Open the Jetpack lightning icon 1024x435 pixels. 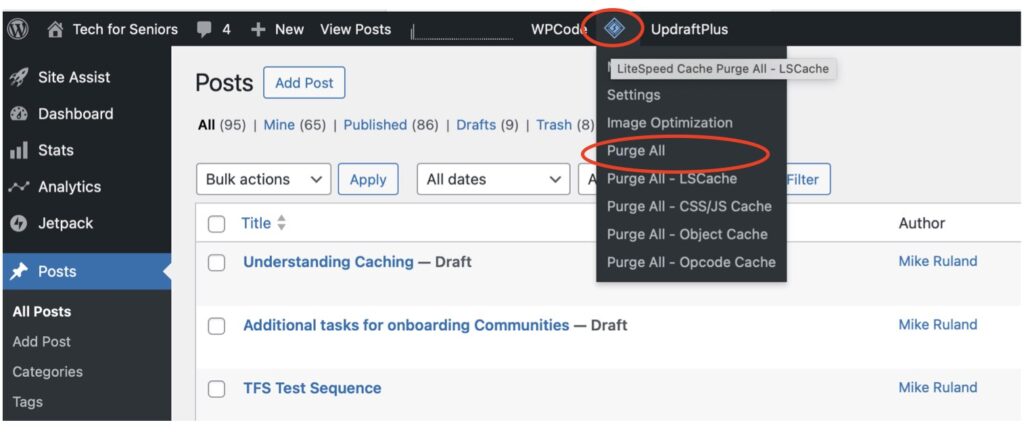click(x=18, y=223)
